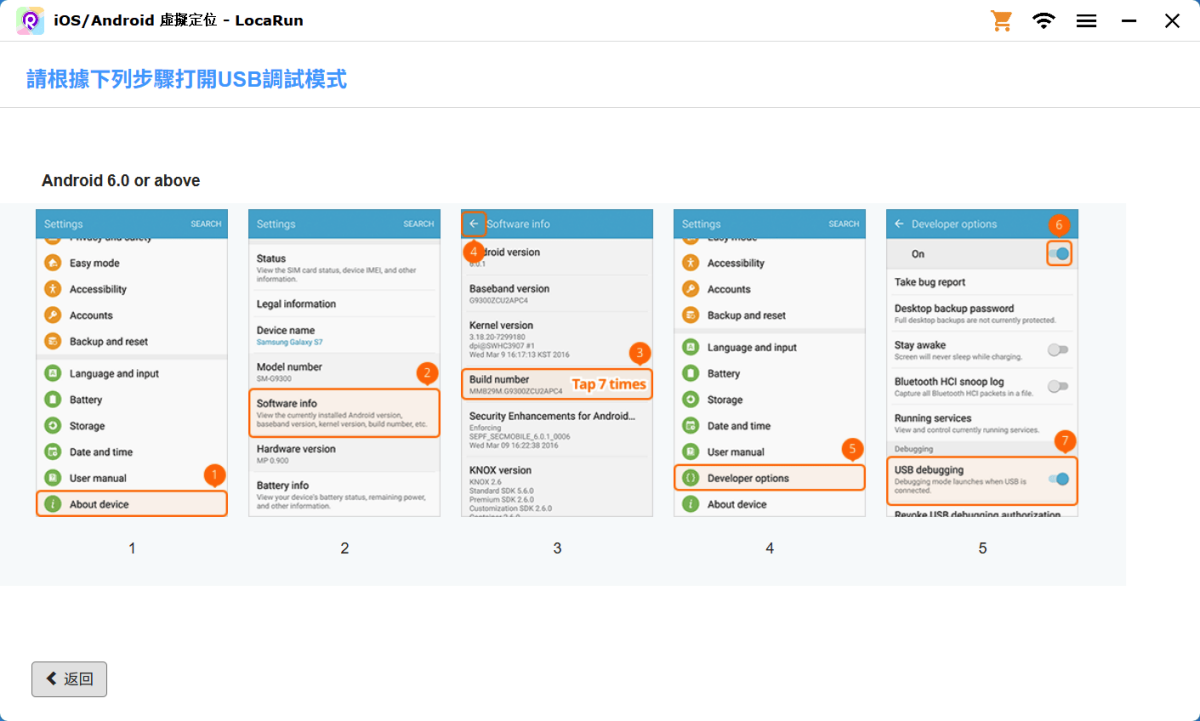Toggle the Bluetooth HCI snoop log switch
The width and height of the screenshot is (1200, 721).
[1057, 386]
